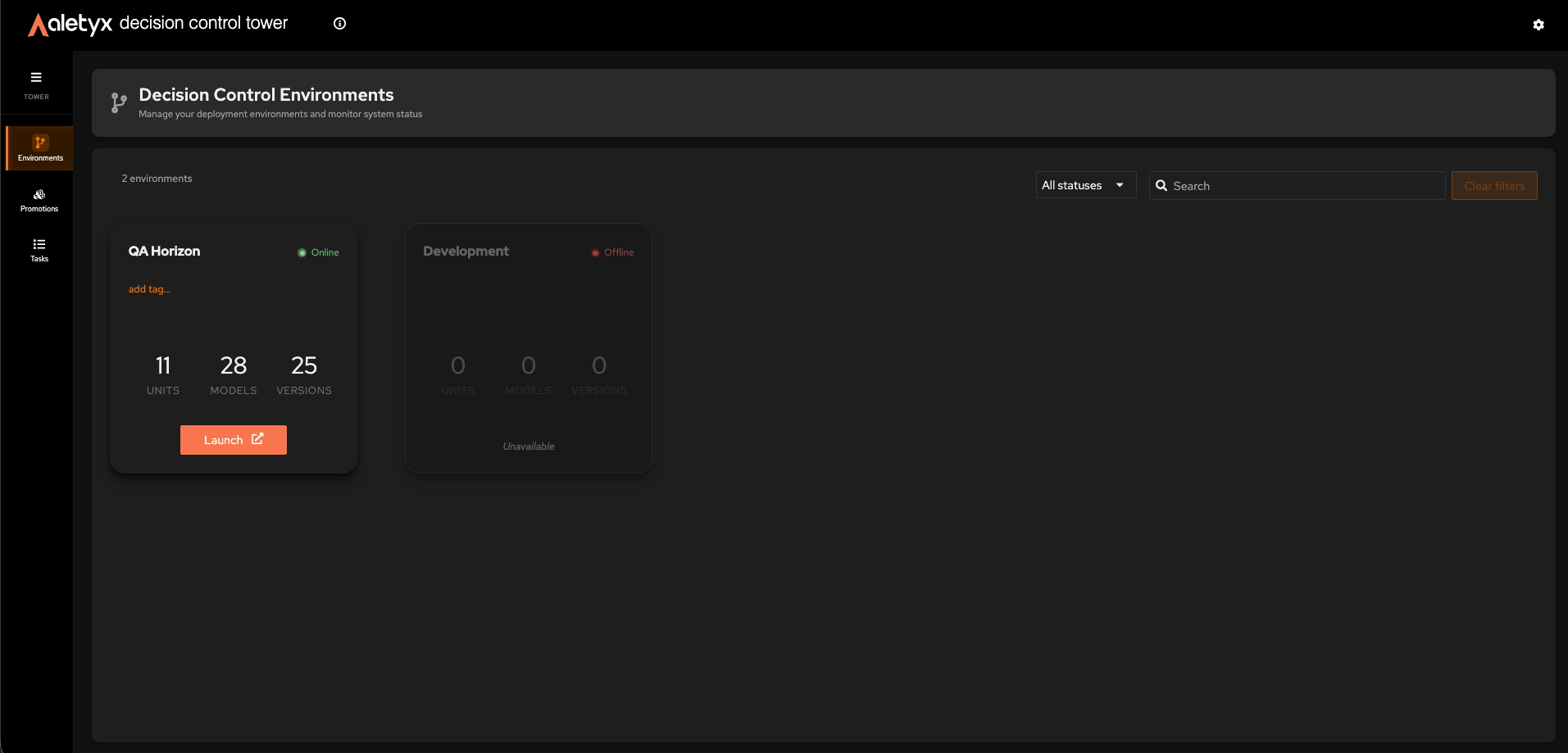1568x753 pixels.
Task: Click the Offline status on Development card
Action: [612, 252]
